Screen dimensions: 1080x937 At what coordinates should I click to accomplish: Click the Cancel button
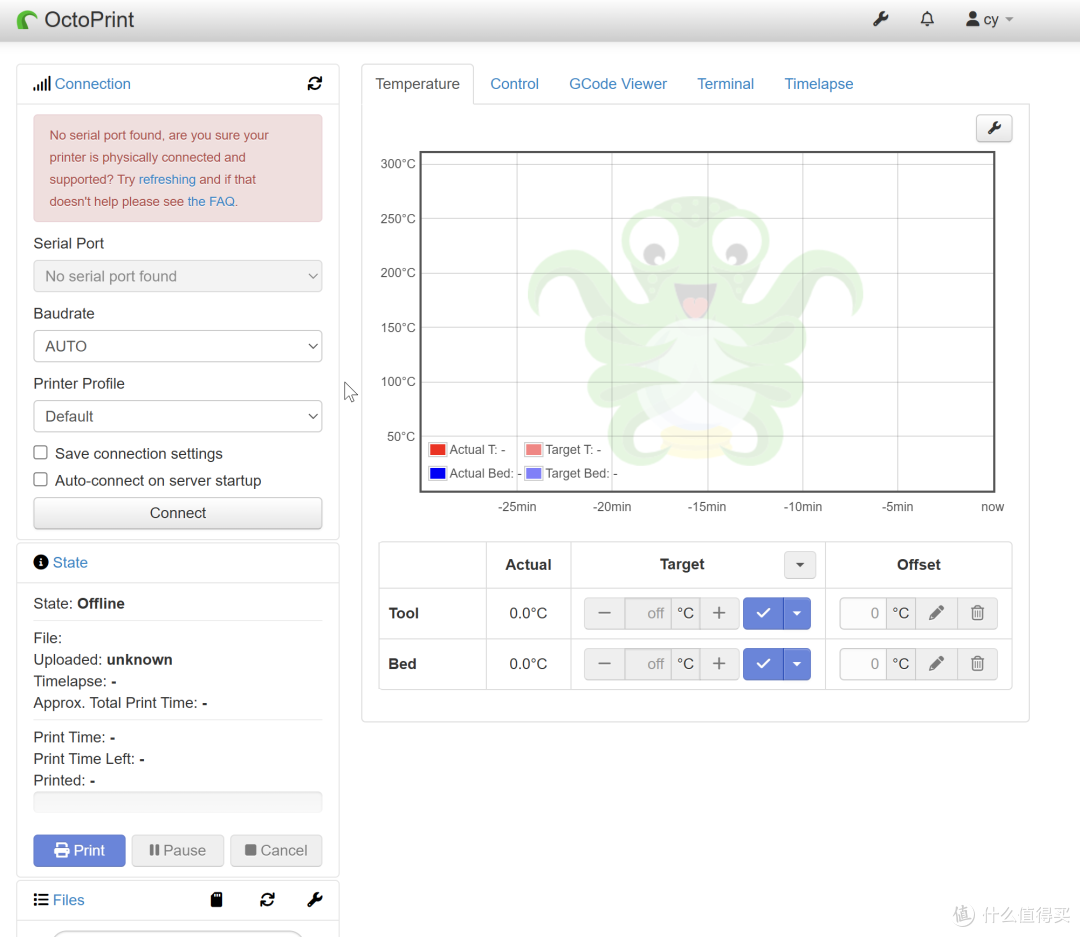276,850
